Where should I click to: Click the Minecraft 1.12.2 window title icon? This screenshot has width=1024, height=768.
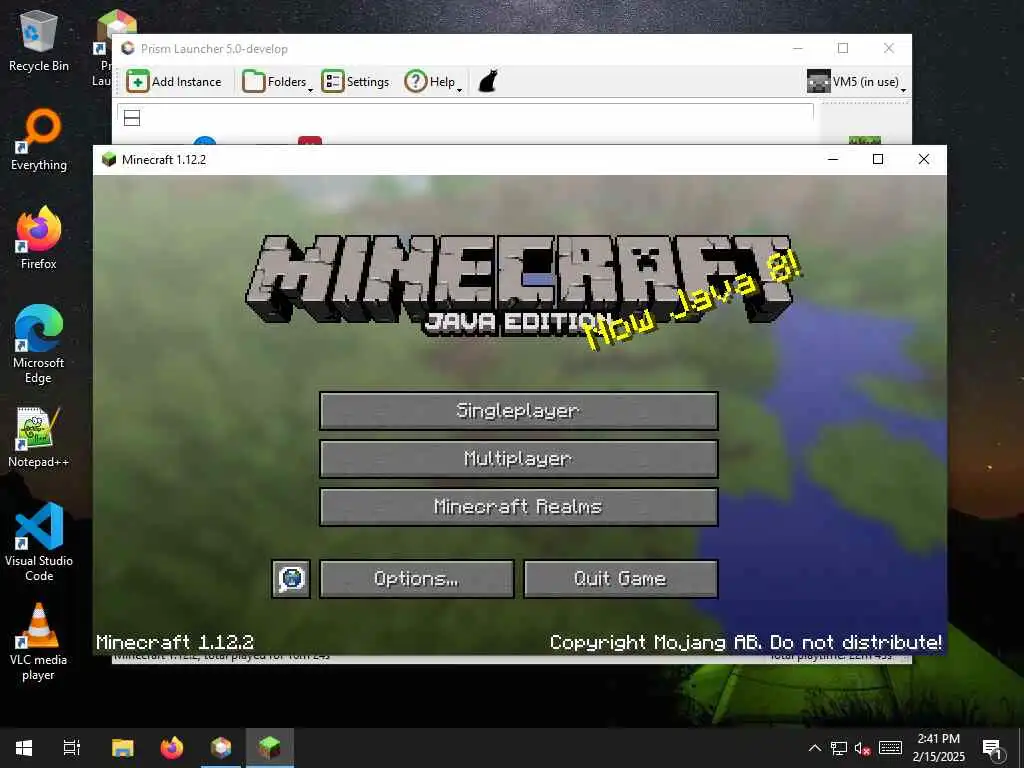tap(109, 159)
